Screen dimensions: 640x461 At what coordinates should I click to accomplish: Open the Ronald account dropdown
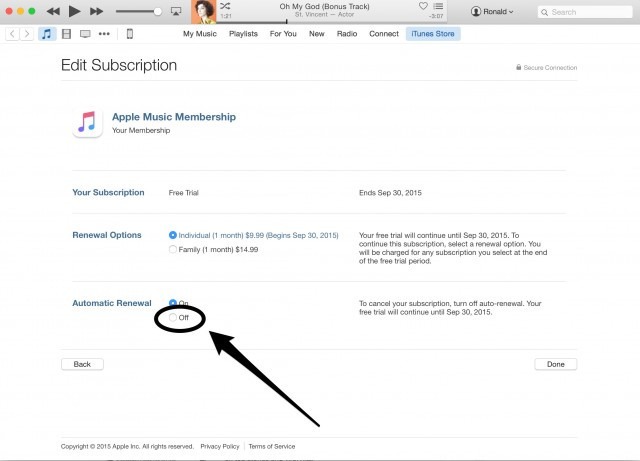pos(492,11)
